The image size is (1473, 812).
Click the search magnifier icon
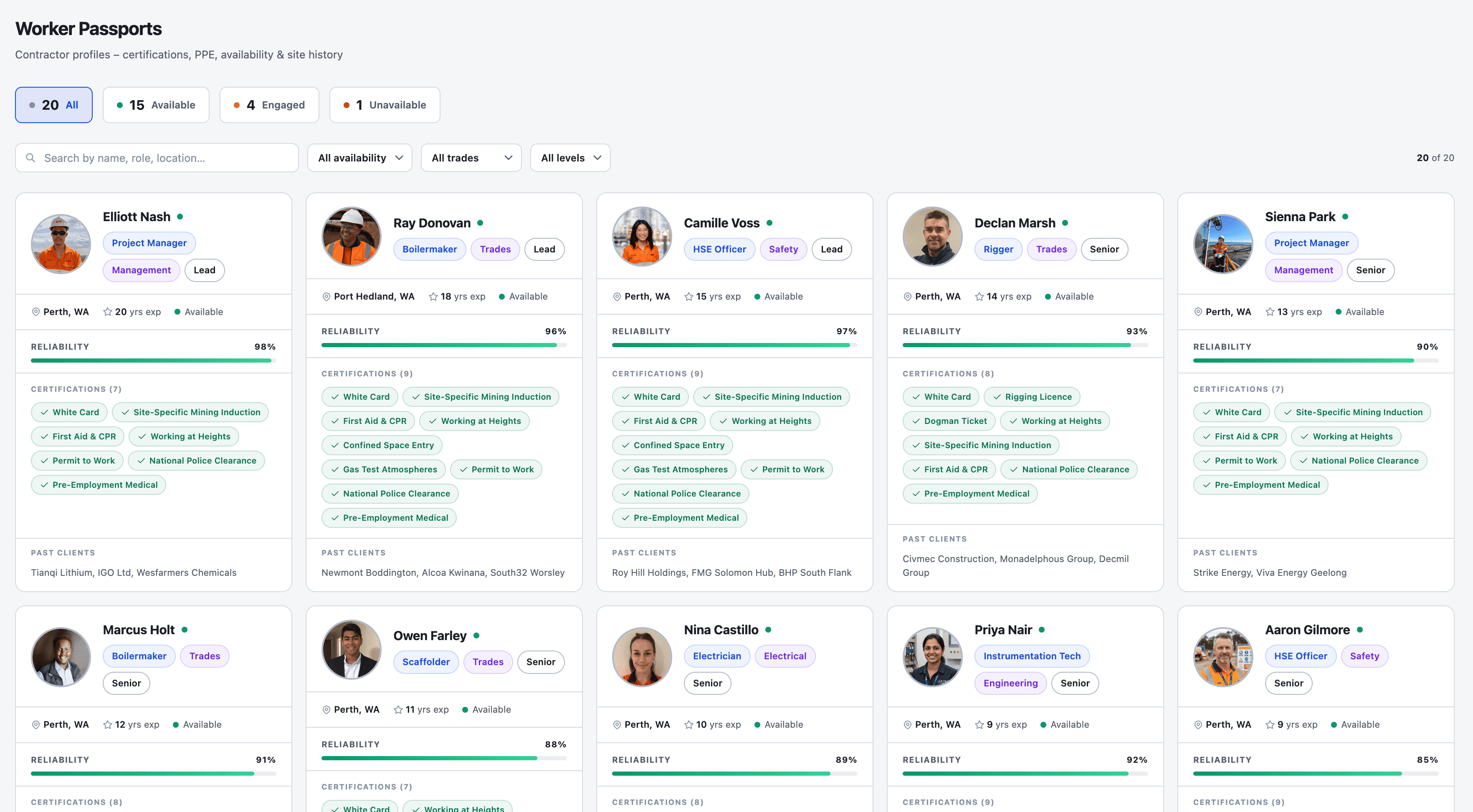(31, 158)
